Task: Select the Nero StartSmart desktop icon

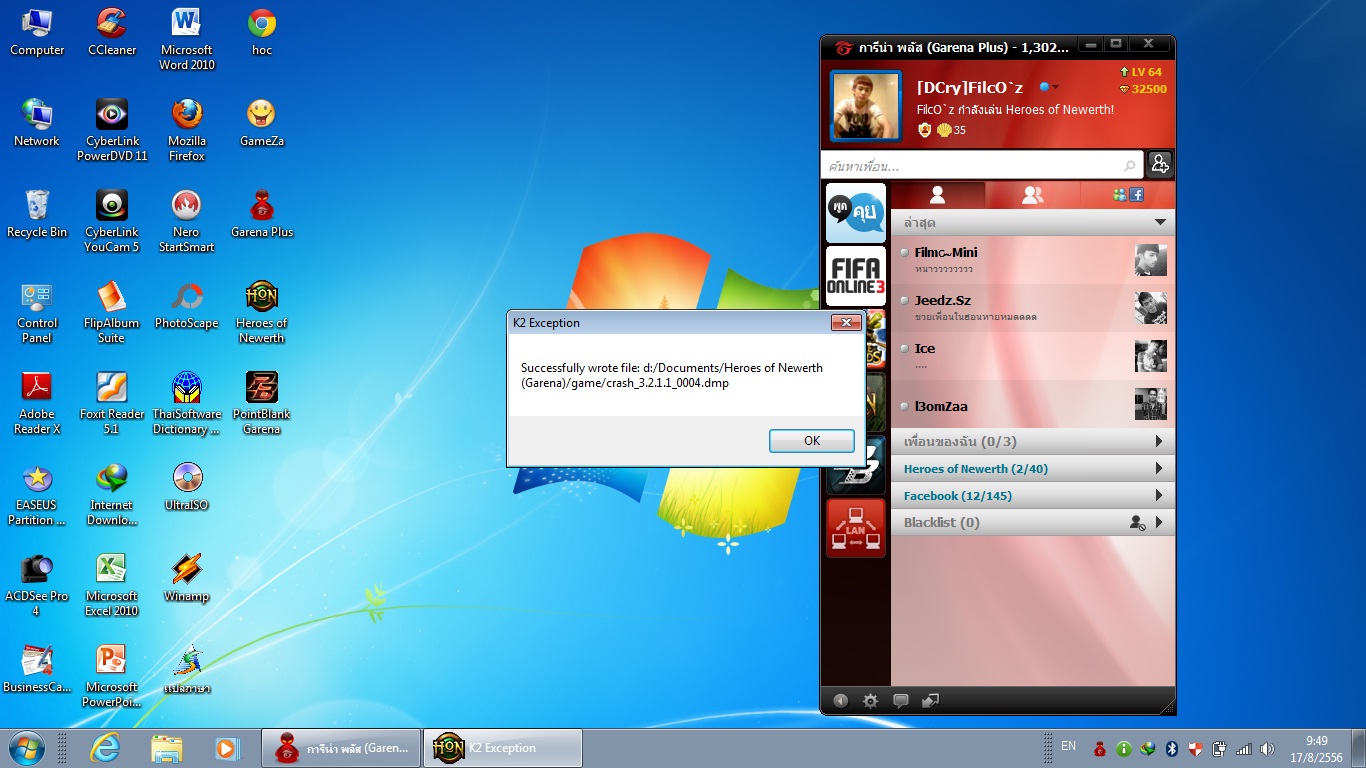Action: (187, 221)
